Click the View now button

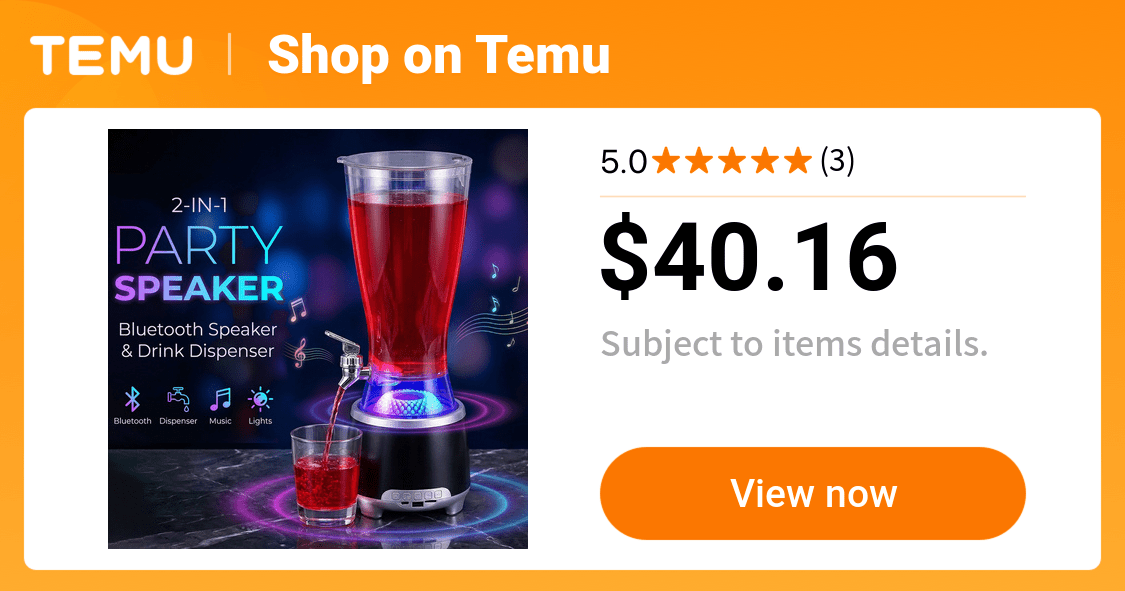pyautogui.click(x=813, y=493)
